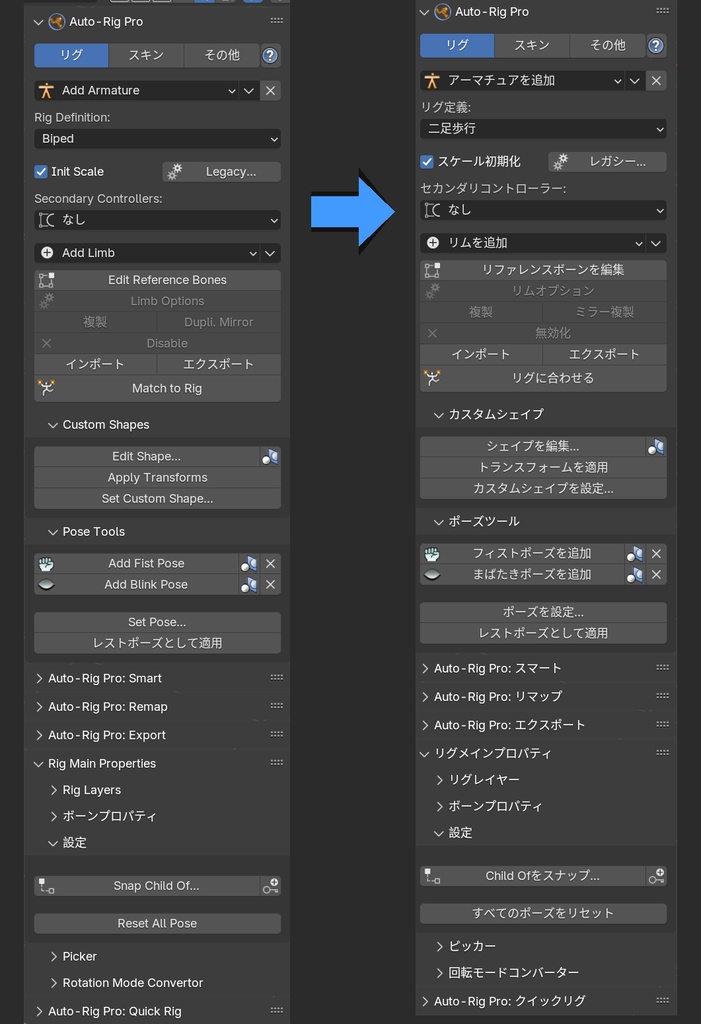Open Secondary Controllers なし dropdown in English panel
This screenshot has width=701, height=1024.
(x=157, y=220)
